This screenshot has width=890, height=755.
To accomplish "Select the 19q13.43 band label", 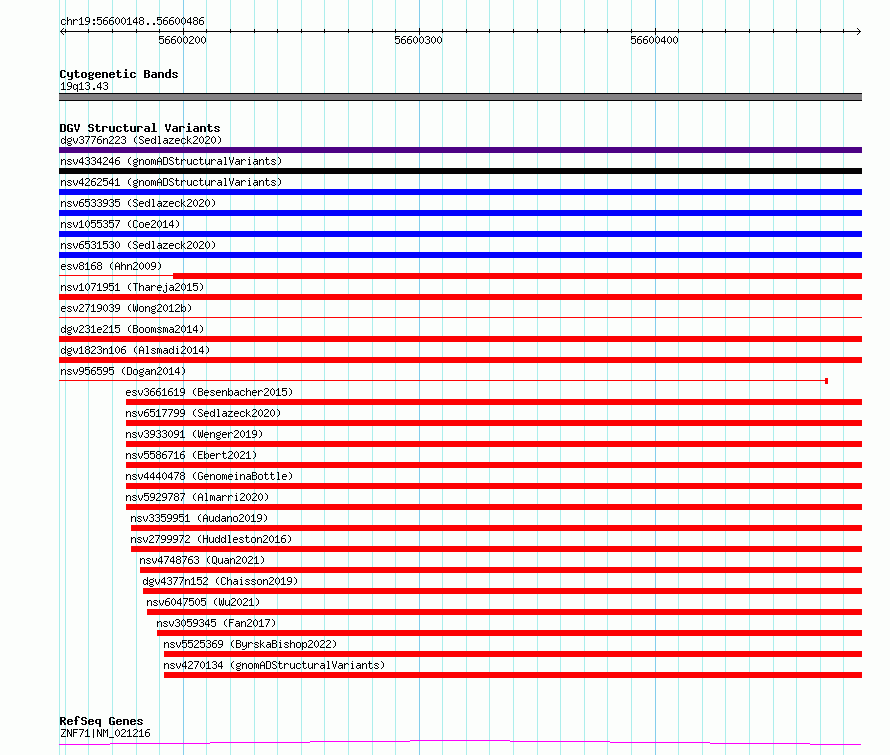I will tap(84, 86).
